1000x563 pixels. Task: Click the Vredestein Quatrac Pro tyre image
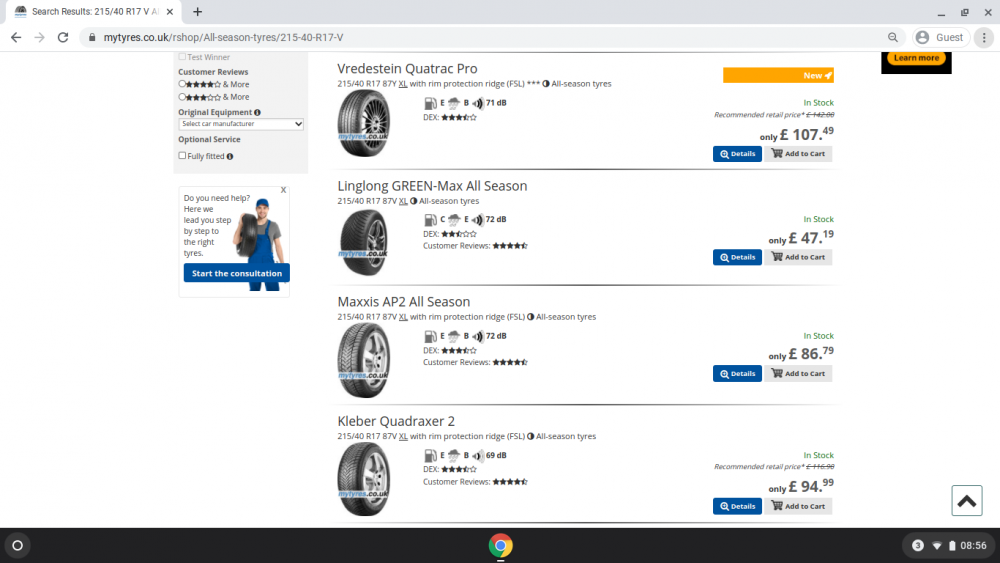pos(364,123)
